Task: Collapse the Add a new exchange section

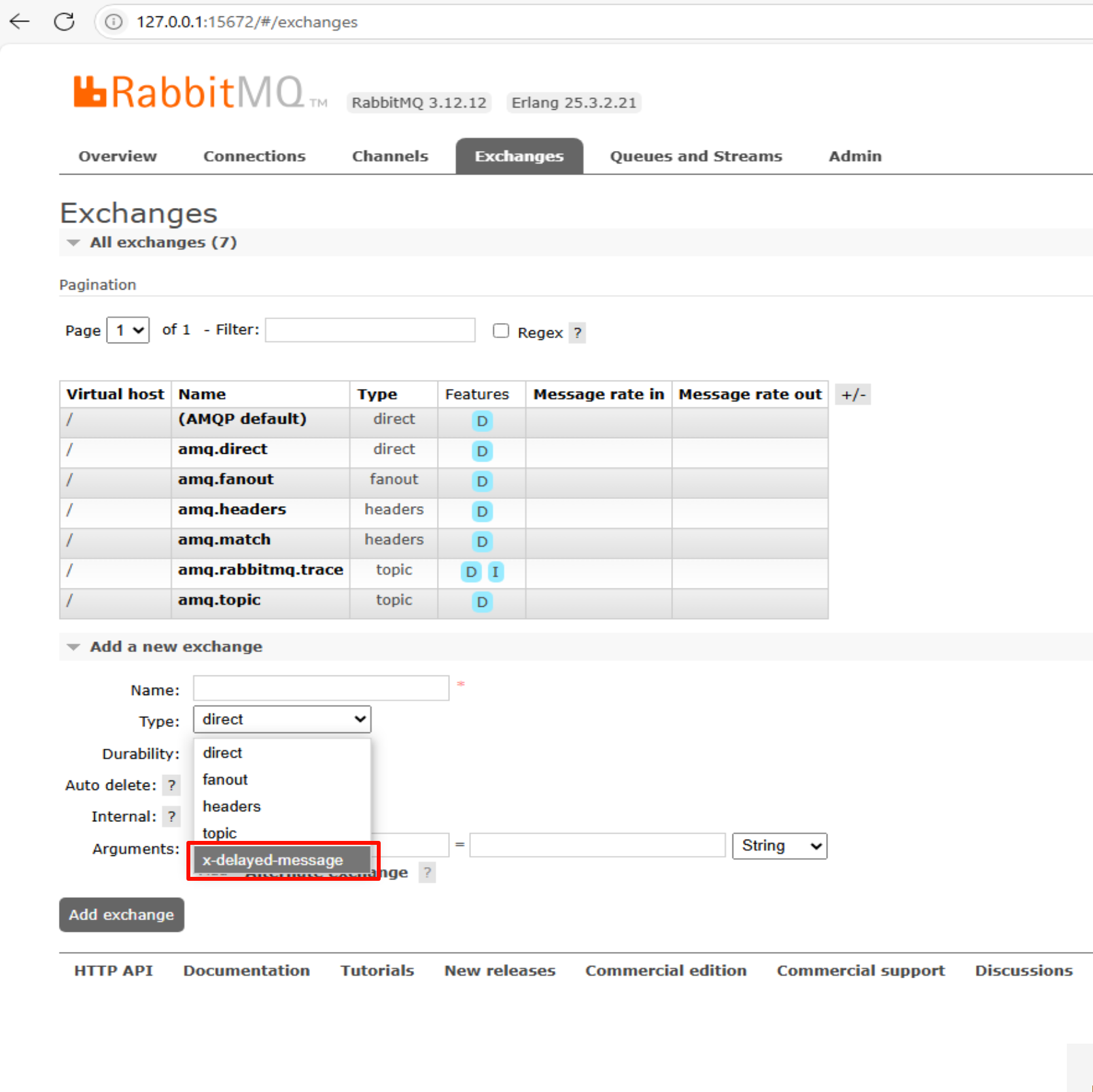Action: tap(165, 647)
